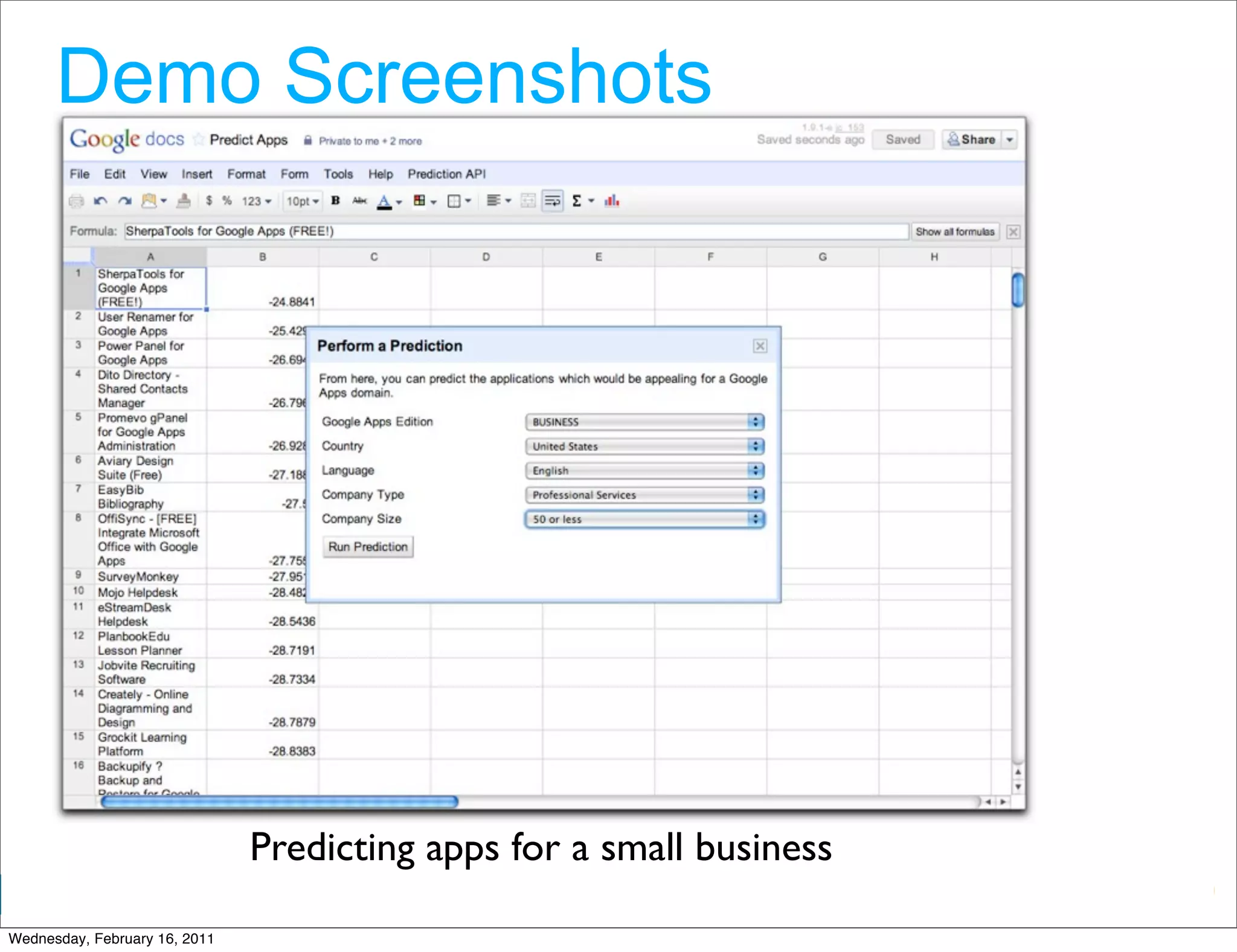Viewport: 1237px width, 952px height.
Task: Open the Help menu
Action: [381, 174]
